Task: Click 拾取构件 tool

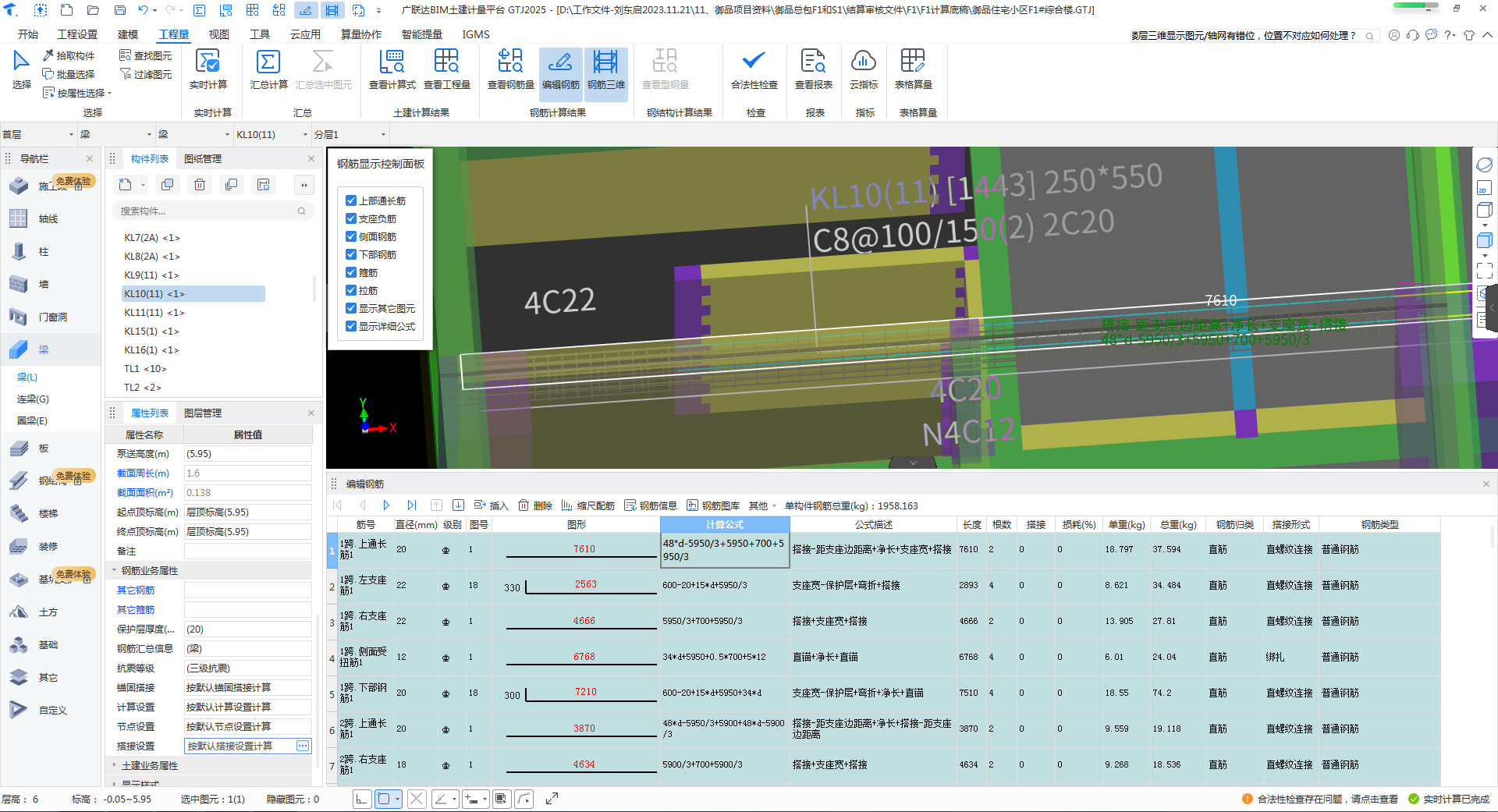Action: click(69, 55)
